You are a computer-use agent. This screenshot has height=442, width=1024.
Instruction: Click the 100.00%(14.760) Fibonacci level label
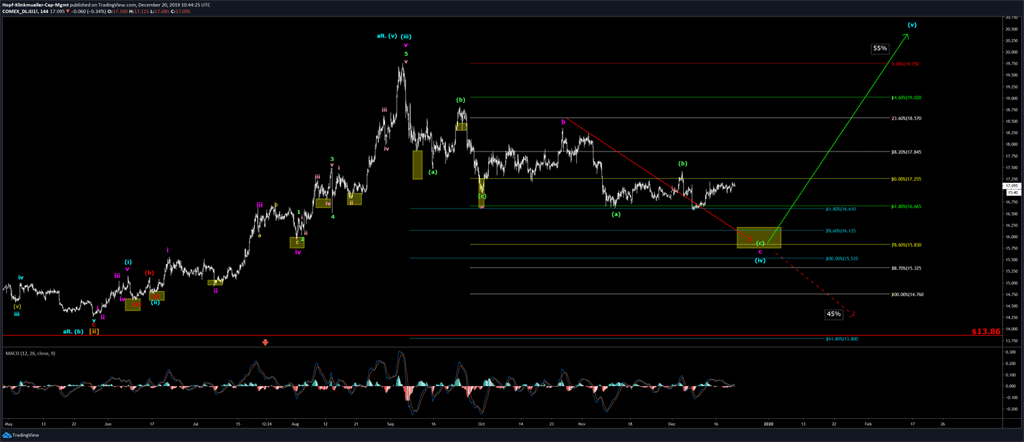tap(906, 294)
